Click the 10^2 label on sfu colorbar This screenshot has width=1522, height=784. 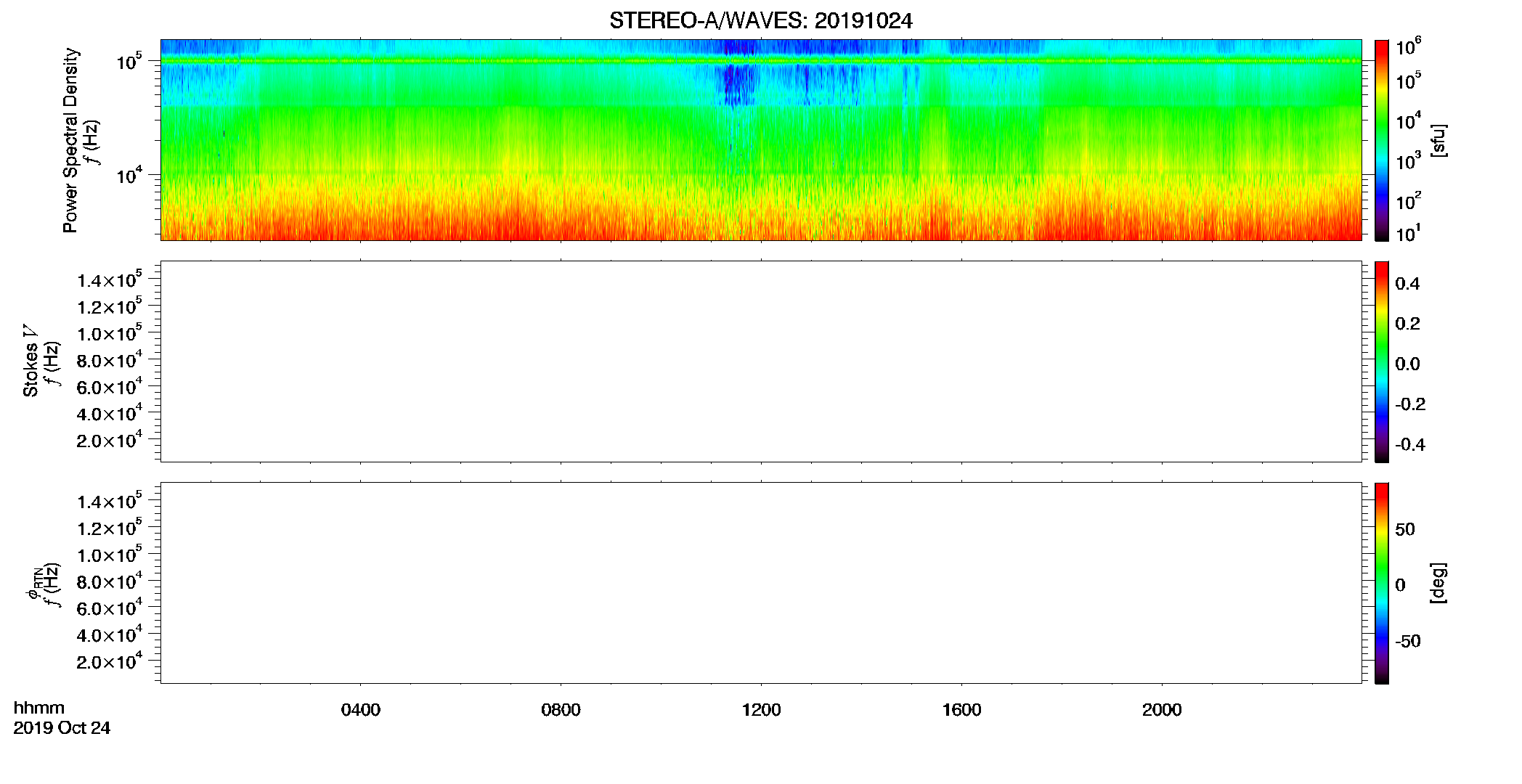[x=1409, y=200]
